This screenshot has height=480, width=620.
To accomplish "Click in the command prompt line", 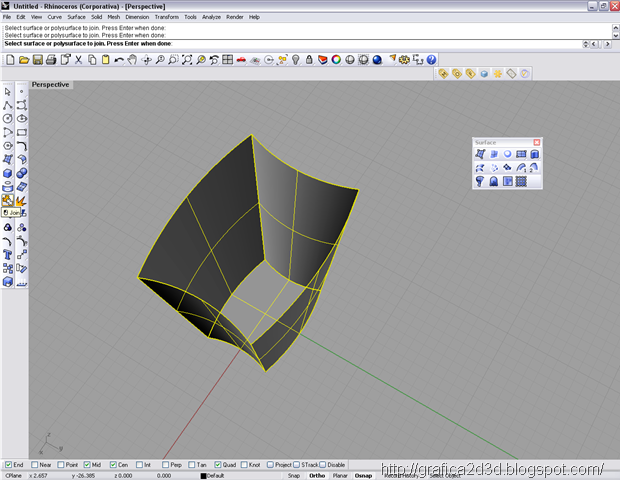I will coord(293,44).
